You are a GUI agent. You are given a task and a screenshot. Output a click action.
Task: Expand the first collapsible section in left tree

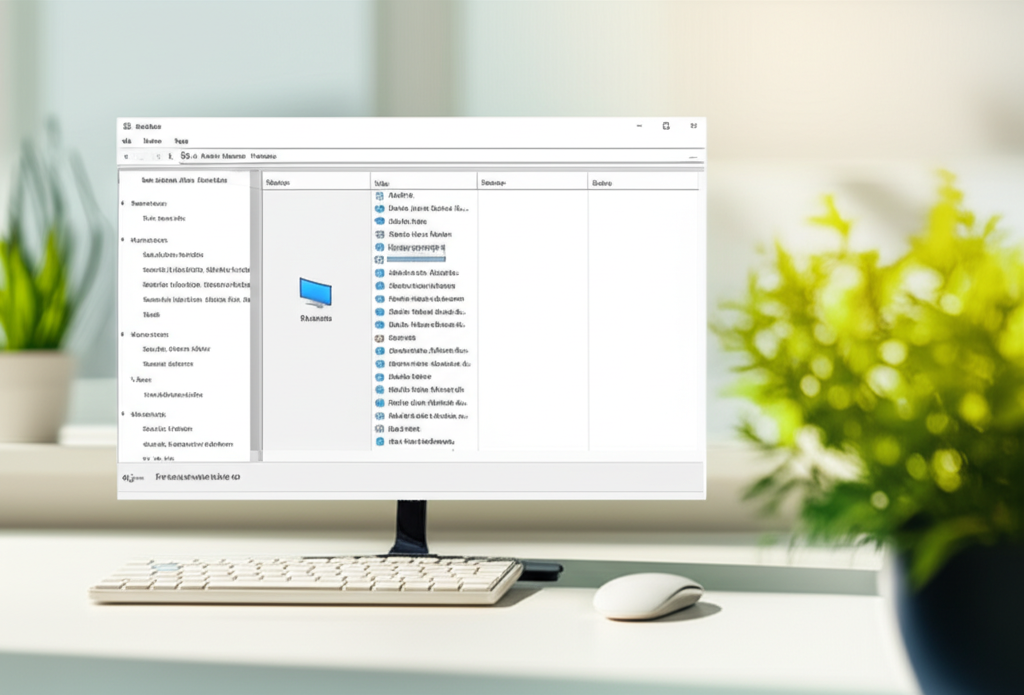123,203
